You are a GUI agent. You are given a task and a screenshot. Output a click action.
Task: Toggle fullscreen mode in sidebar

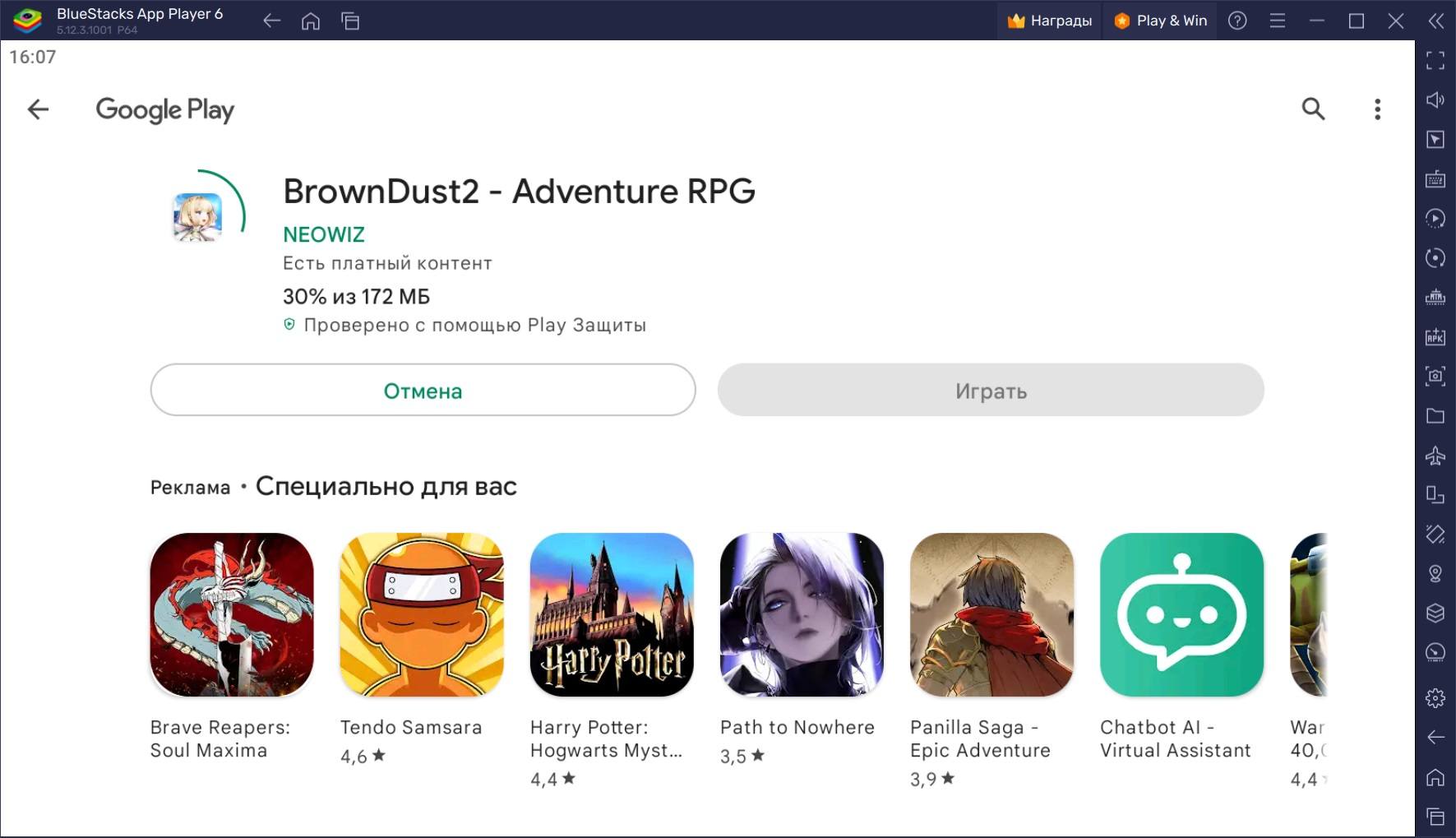[1435, 60]
